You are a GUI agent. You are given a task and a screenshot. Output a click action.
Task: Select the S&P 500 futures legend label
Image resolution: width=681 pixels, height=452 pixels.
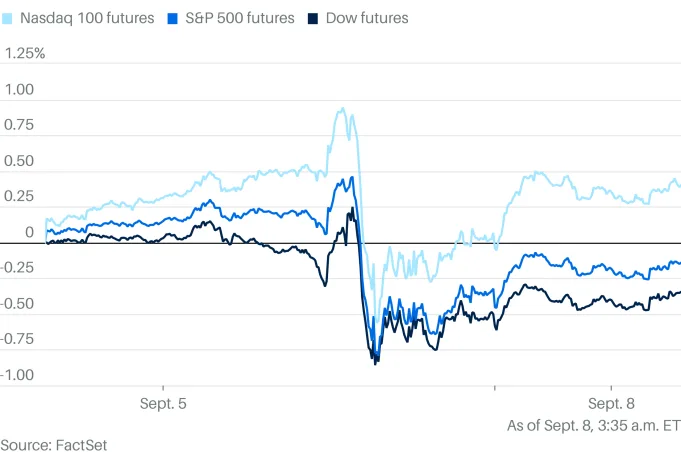[240, 18]
